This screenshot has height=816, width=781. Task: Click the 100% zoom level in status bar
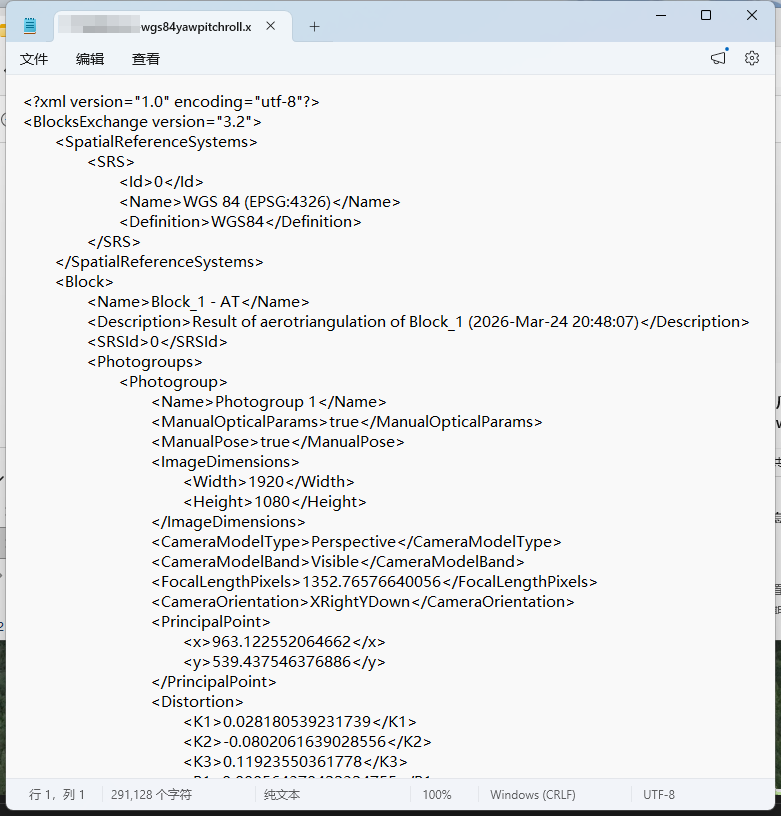click(436, 795)
